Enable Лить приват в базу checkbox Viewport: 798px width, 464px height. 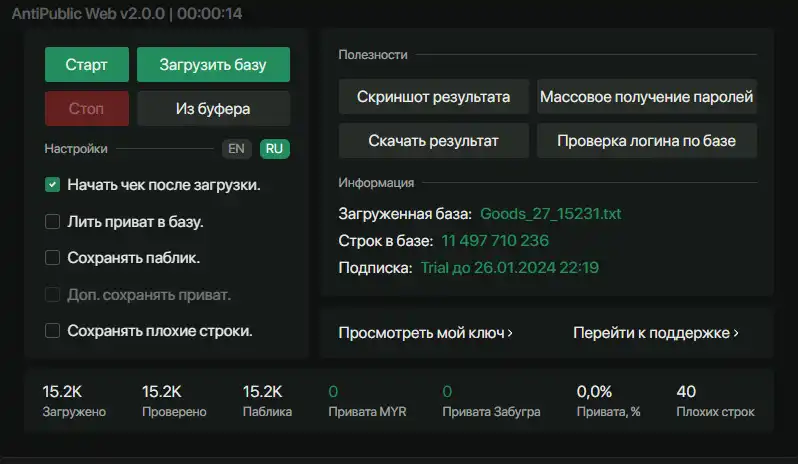(53, 222)
